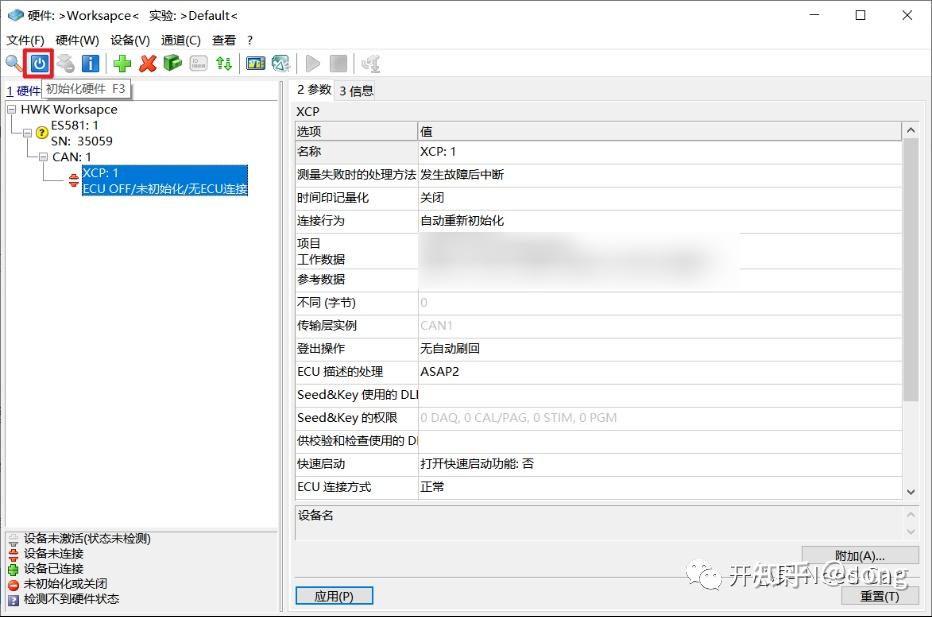
Task: Click the grayed stop square icon
Action: (x=338, y=63)
